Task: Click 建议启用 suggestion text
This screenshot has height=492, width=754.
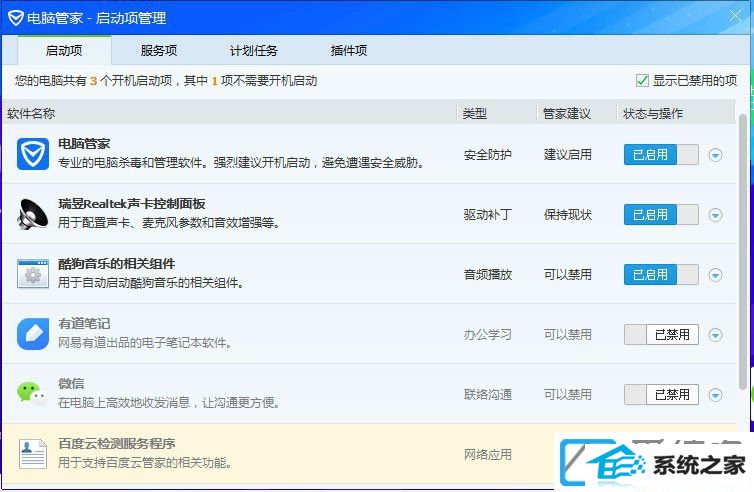Action: (567, 155)
